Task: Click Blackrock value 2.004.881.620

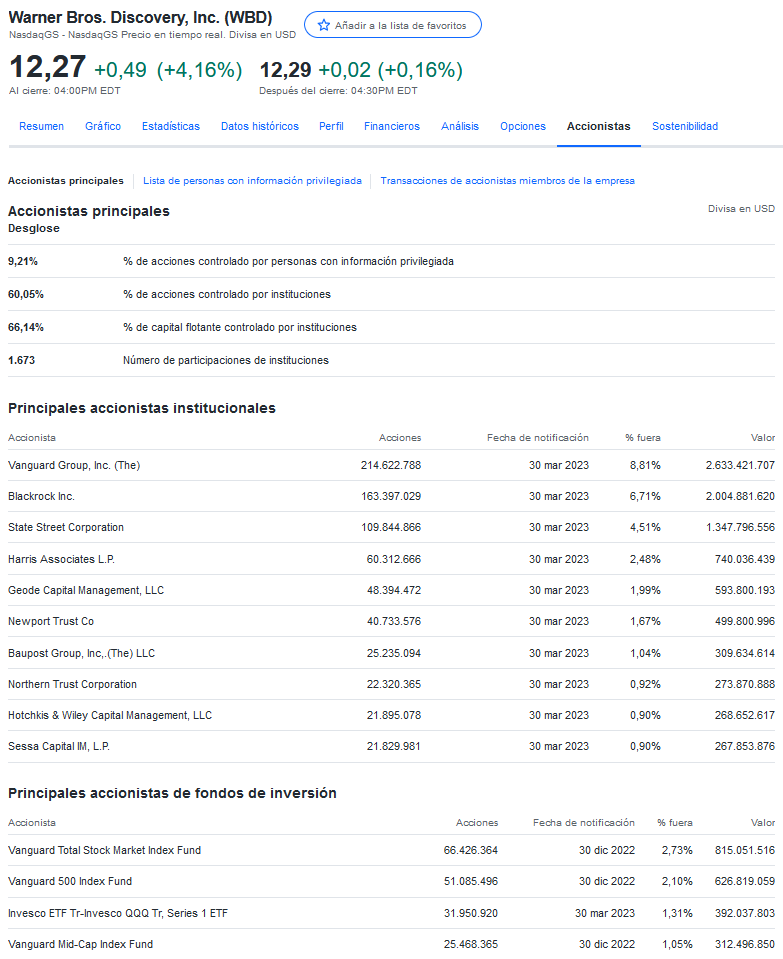Action: 740,496
